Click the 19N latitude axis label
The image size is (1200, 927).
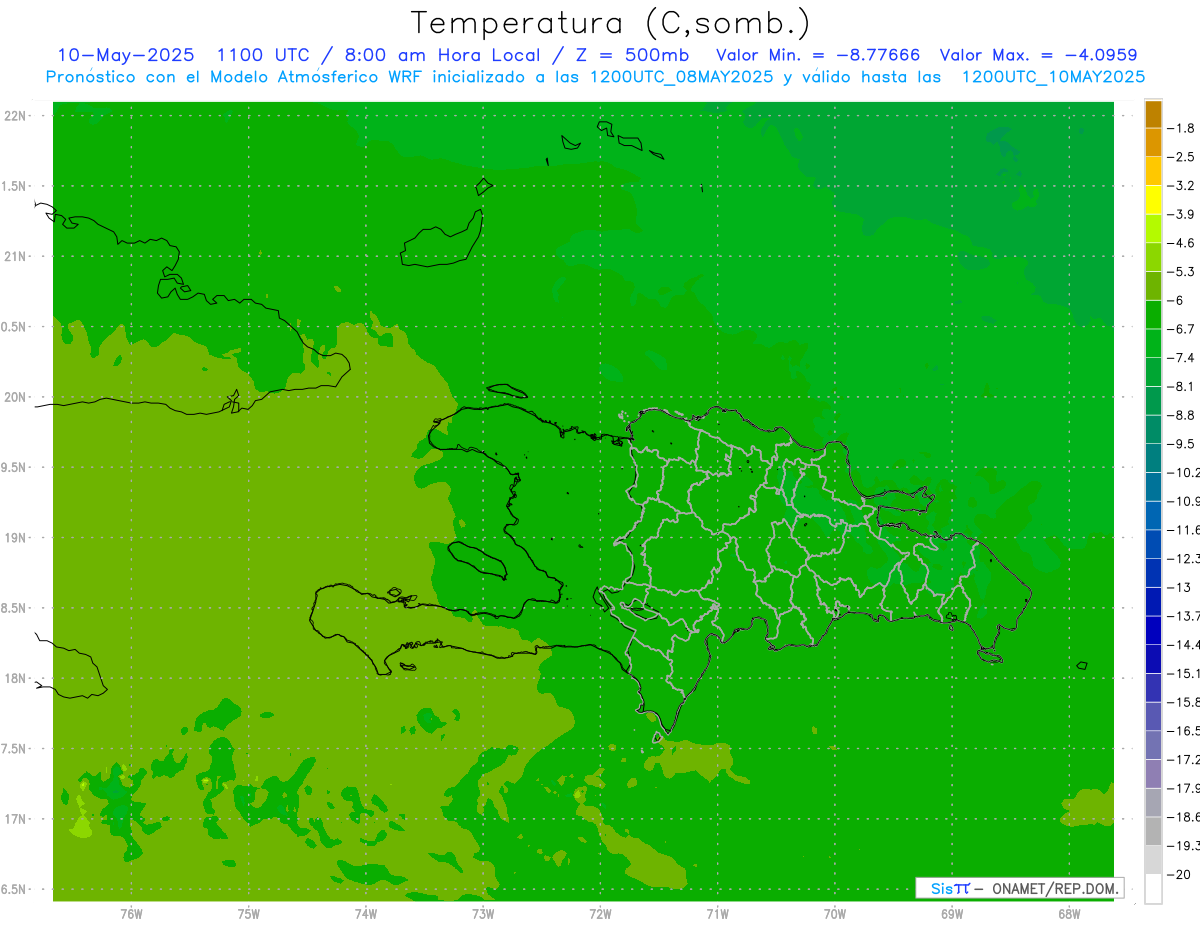(x=16, y=538)
